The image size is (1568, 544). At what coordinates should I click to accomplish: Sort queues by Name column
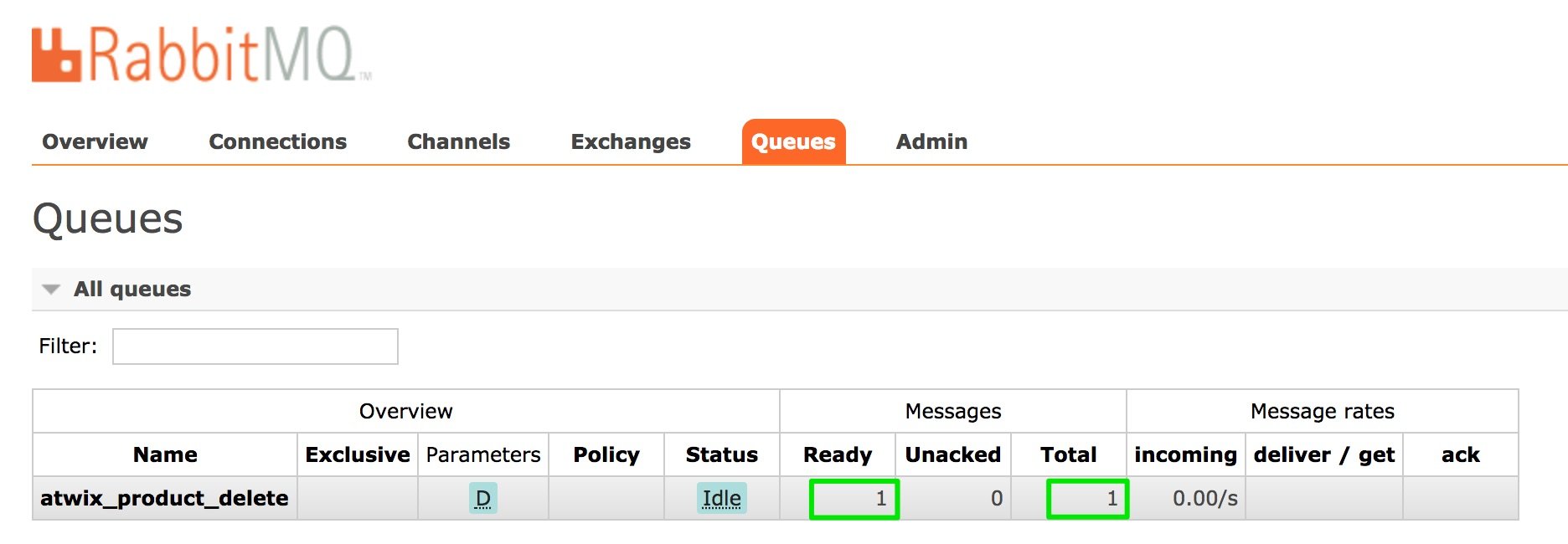[165, 454]
